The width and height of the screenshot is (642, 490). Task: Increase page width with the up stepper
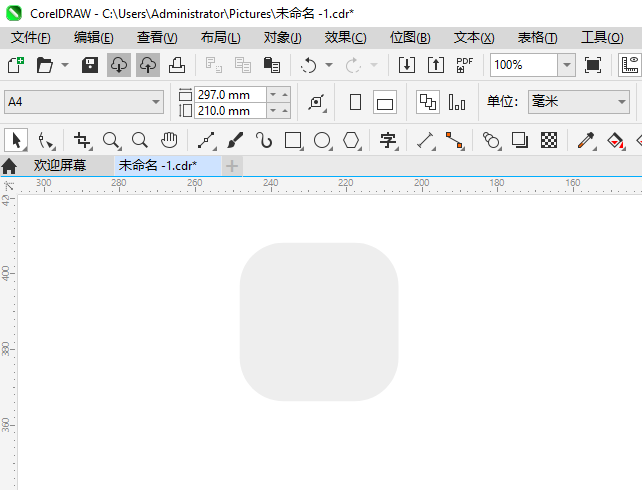pyautogui.click(x=285, y=95)
